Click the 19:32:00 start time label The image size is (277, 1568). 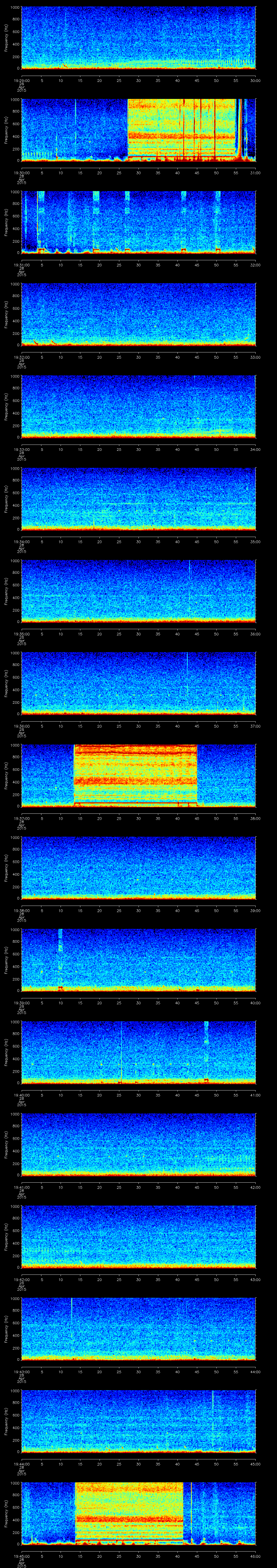21,357
